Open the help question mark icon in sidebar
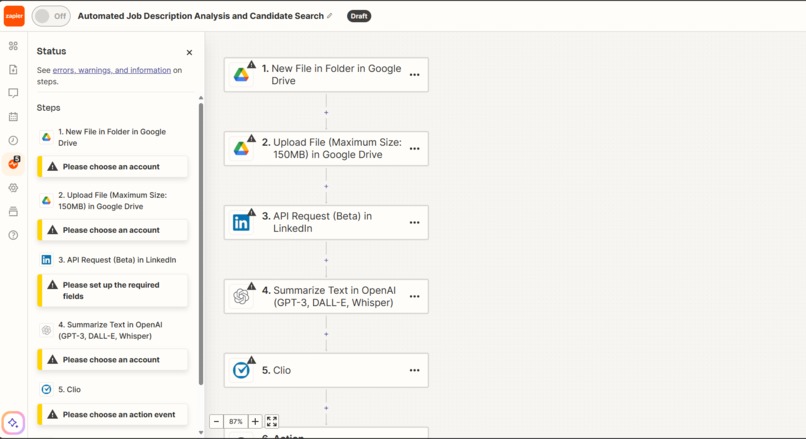 (13, 235)
